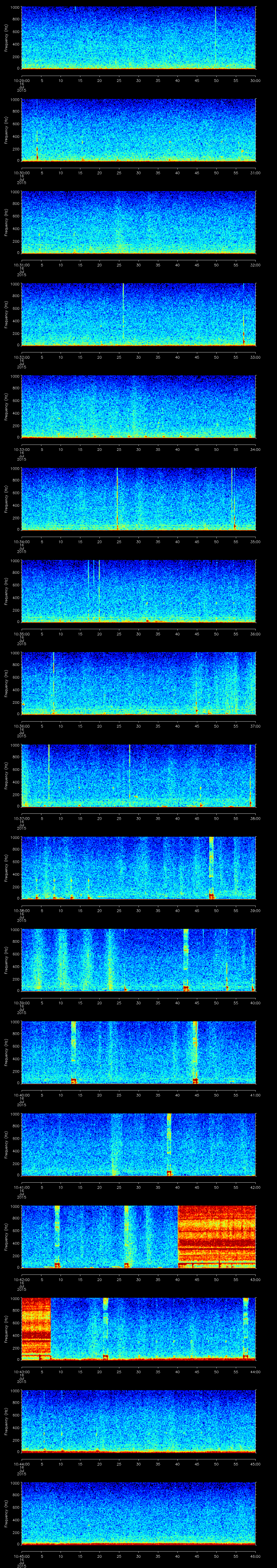Click the 30:00 end label of first spectrogram
Screen dimensions: 277x1568
pos(256,80)
